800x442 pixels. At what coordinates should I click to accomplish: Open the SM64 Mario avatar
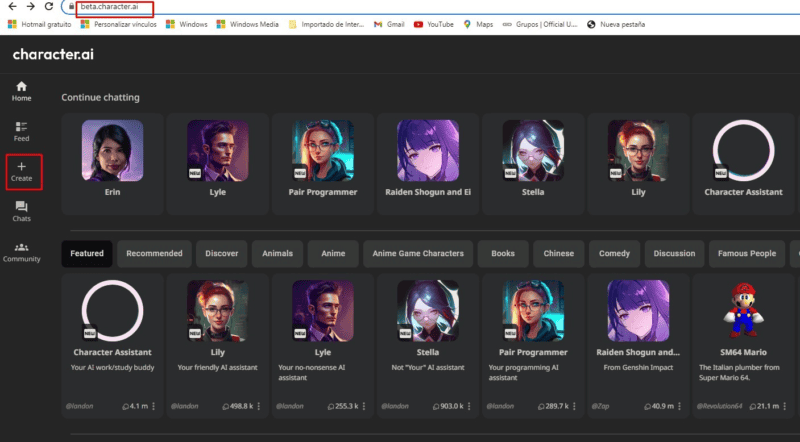click(x=743, y=310)
